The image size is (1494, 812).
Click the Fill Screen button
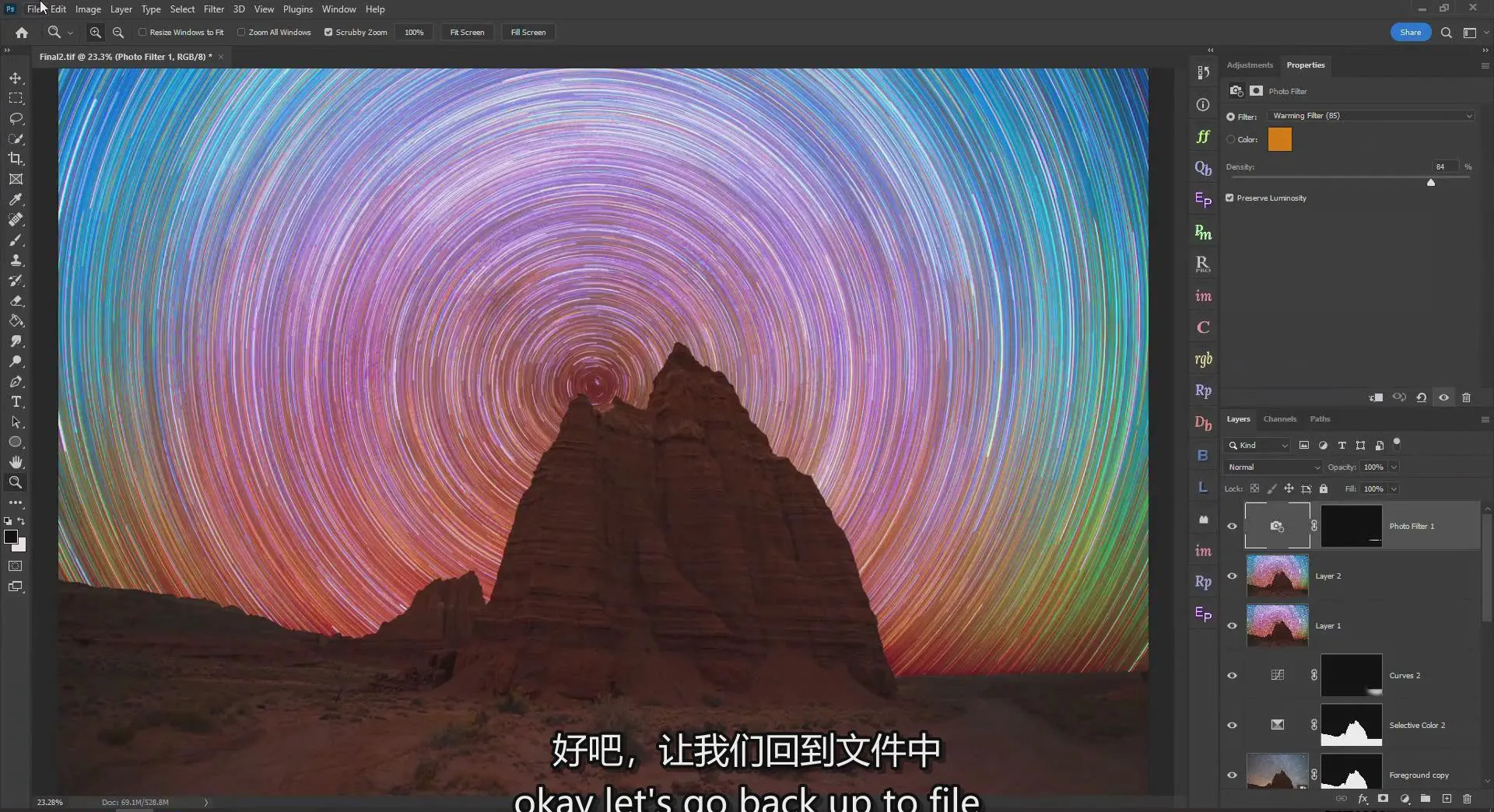528,33
